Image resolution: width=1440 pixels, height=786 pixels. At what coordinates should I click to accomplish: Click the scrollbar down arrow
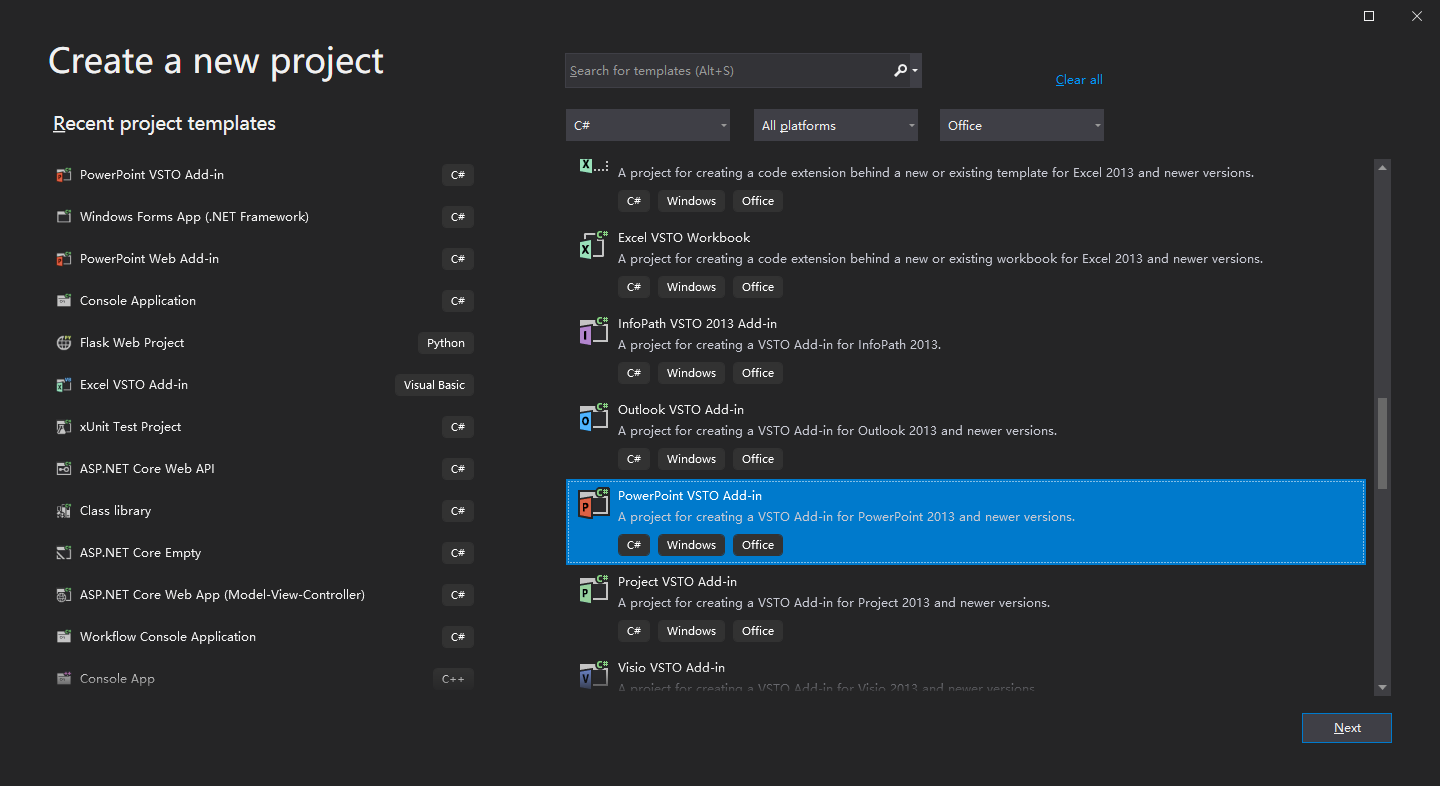(1383, 687)
